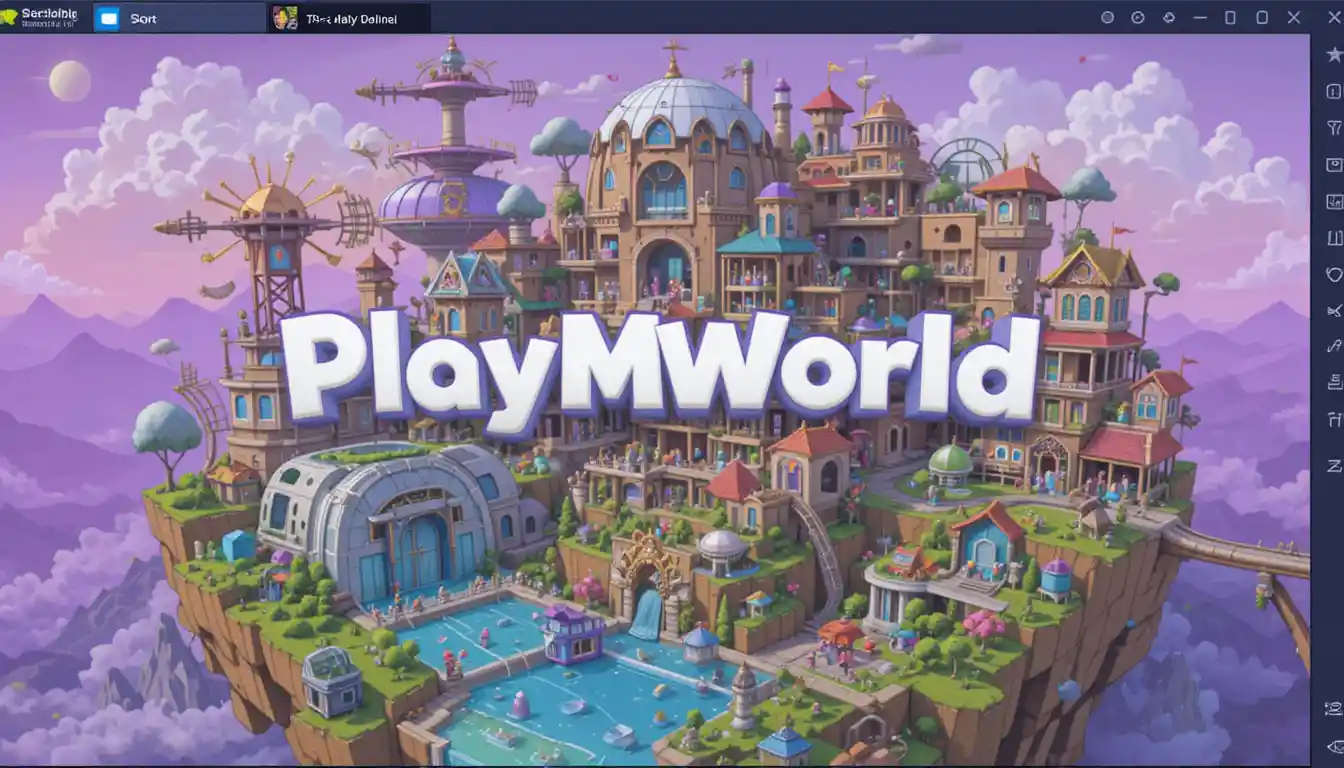Click the game thumbnail on the second tab
The height and width of the screenshot is (768, 1344).
(284, 18)
